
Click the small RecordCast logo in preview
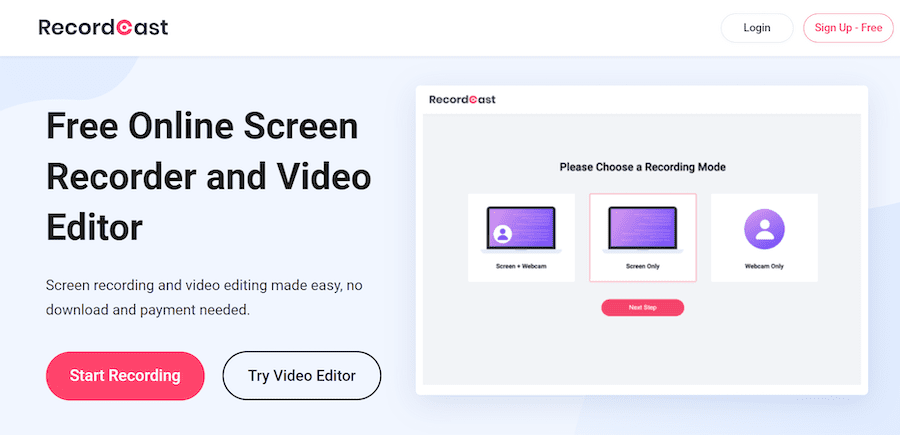click(x=462, y=100)
